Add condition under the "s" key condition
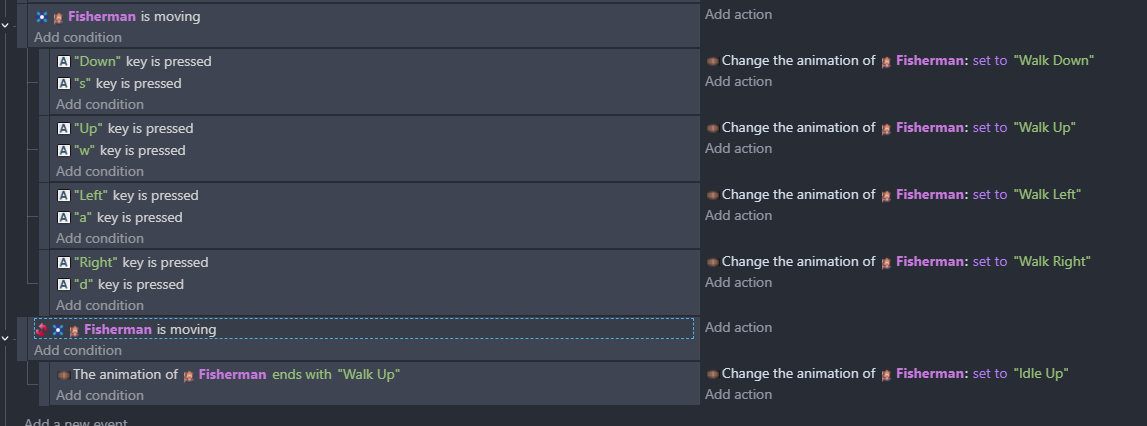This screenshot has height=426, width=1147. tap(100, 104)
